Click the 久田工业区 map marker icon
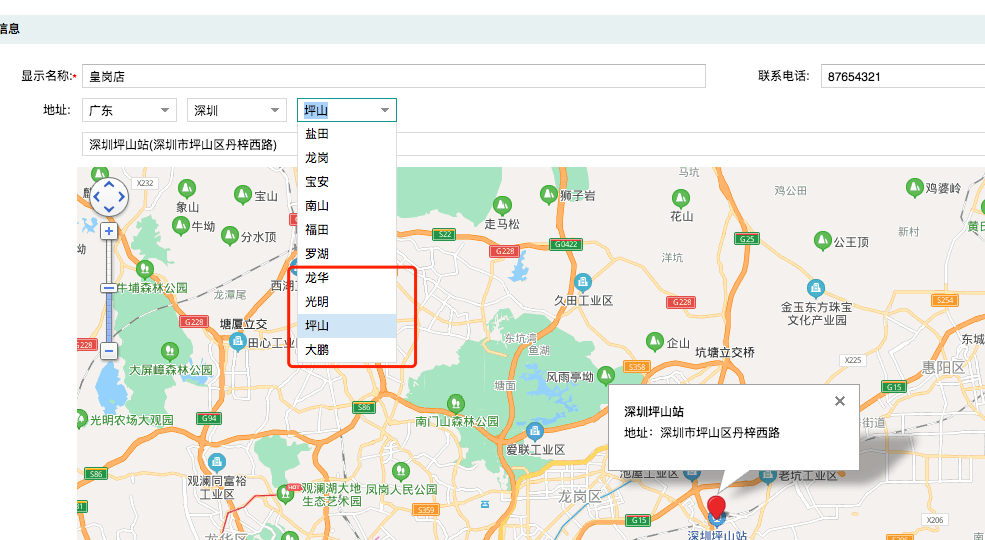985x540 pixels. click(582, 282)
